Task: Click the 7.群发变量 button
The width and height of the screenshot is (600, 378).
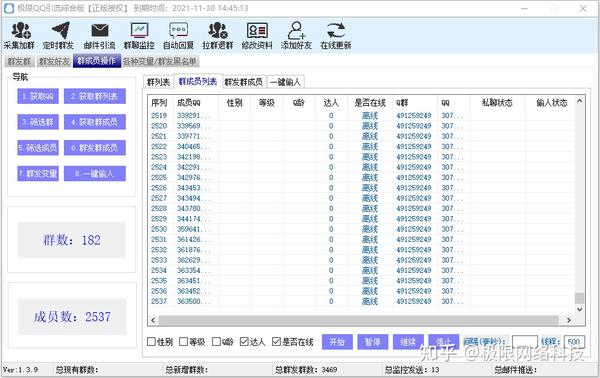Action: [x=38, y=174]
